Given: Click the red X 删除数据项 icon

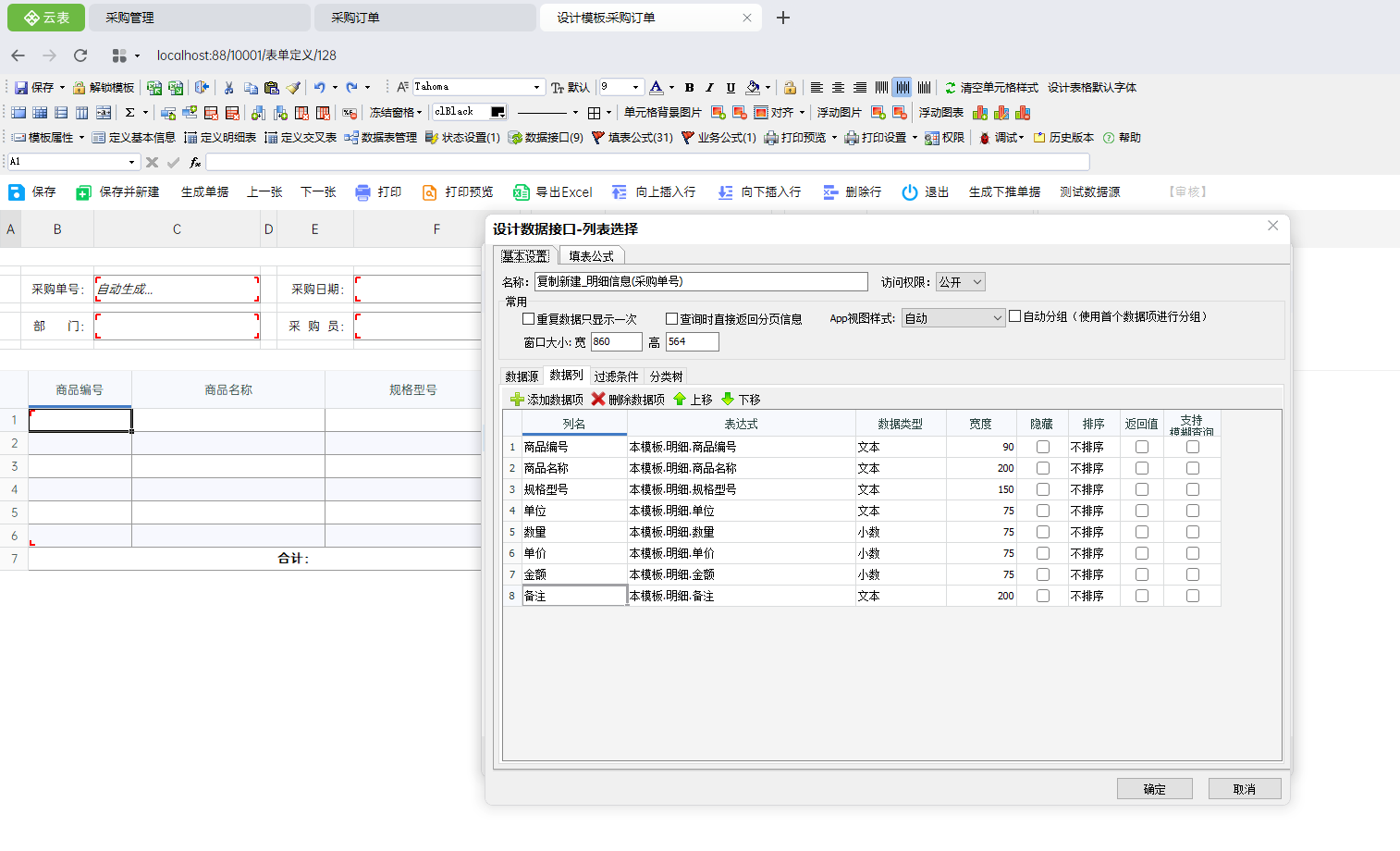Looking at the screenshot, I should pyautogui.click(x=598, y=400).
